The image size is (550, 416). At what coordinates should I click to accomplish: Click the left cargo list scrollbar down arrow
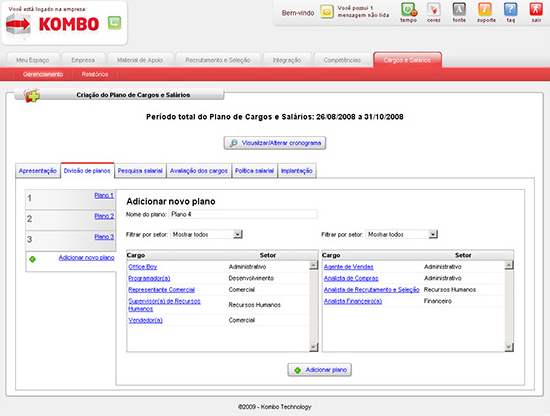(x=314, y=347)
